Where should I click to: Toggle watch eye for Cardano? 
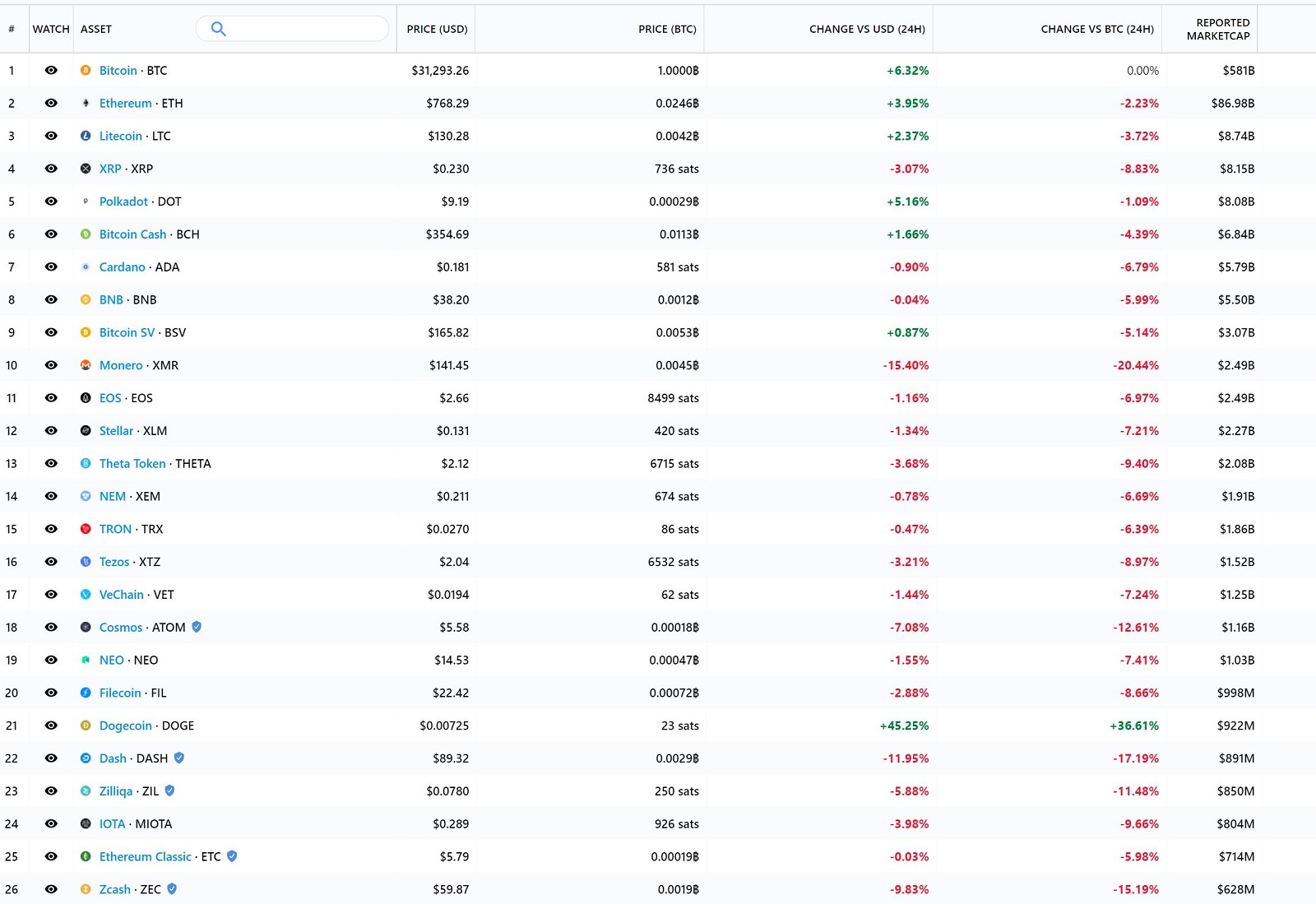pos(51,267)
